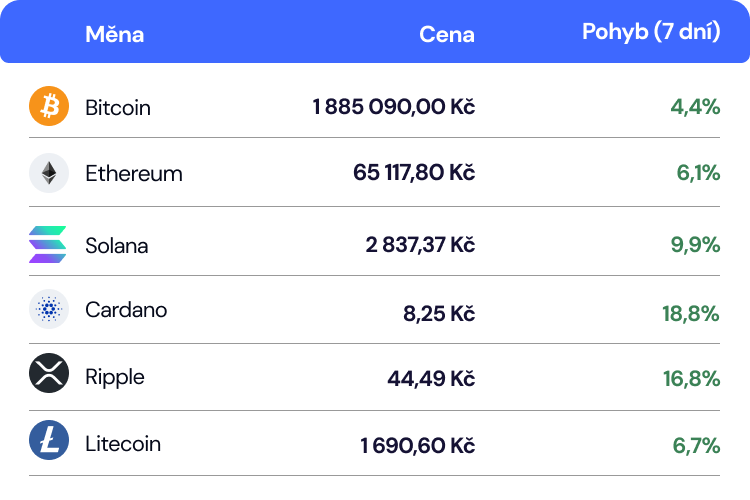Open the Litecoin currency name

coord(123,443)
